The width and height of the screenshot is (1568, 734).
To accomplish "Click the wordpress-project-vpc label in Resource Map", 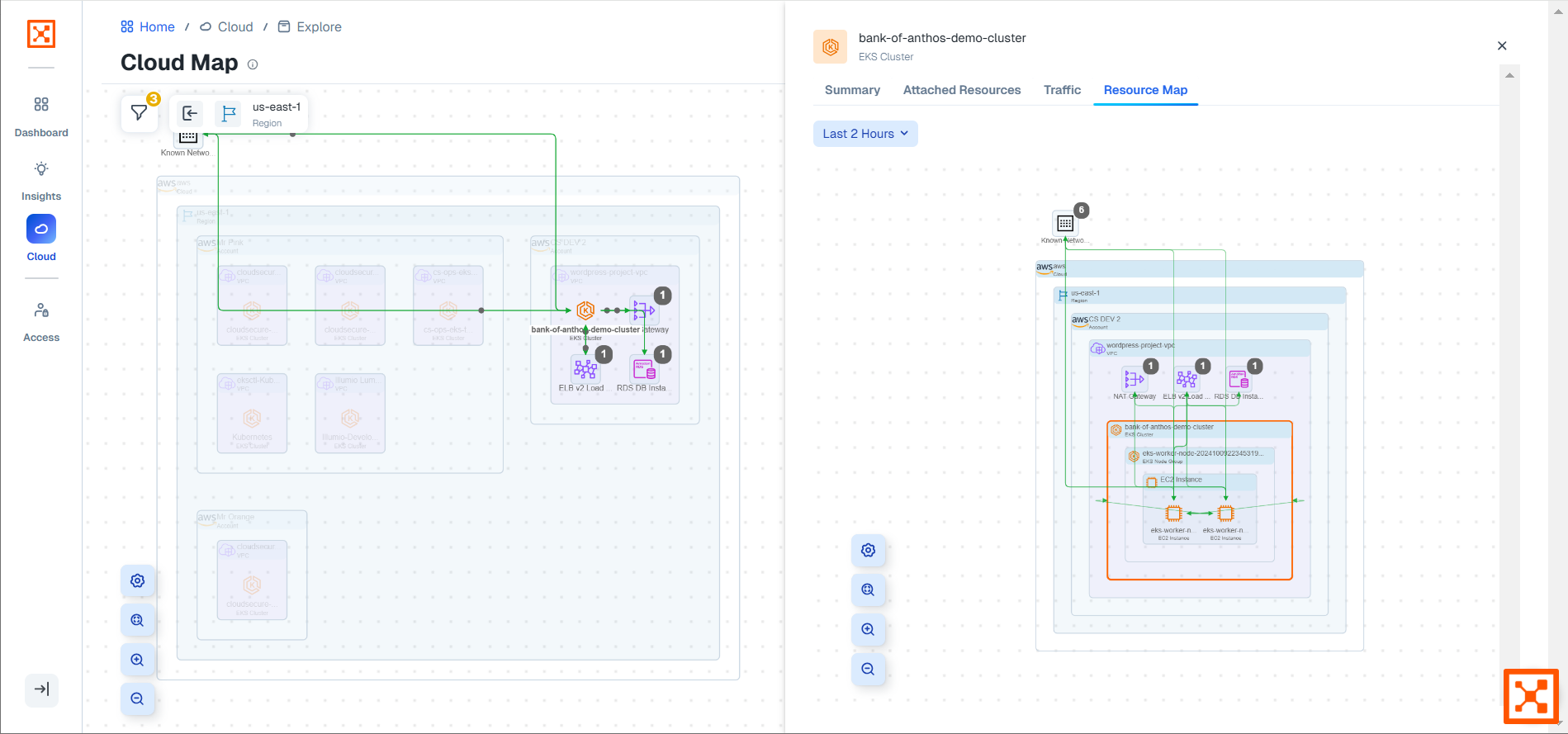I will click(x=1140, y=346).
